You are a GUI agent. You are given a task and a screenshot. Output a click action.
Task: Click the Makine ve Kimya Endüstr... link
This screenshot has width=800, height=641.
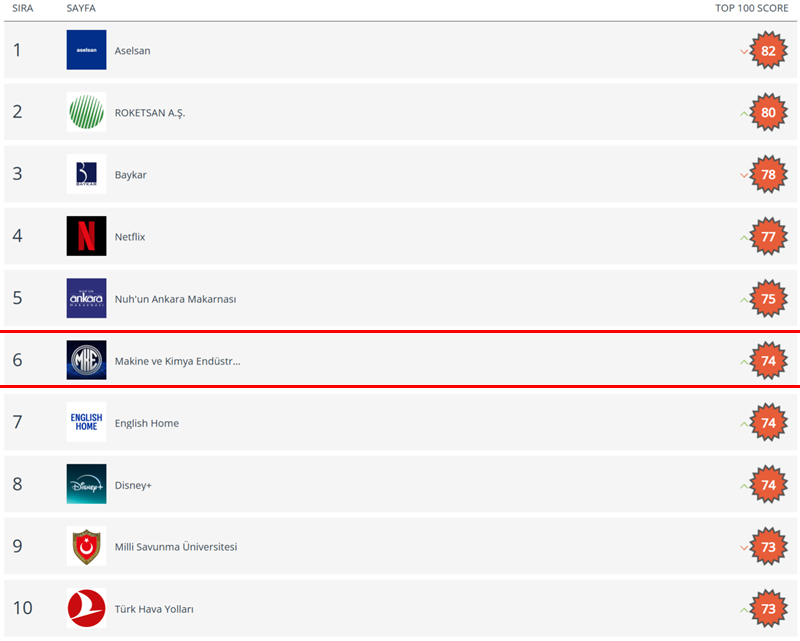pyautogui.click(x=177, y=361)
